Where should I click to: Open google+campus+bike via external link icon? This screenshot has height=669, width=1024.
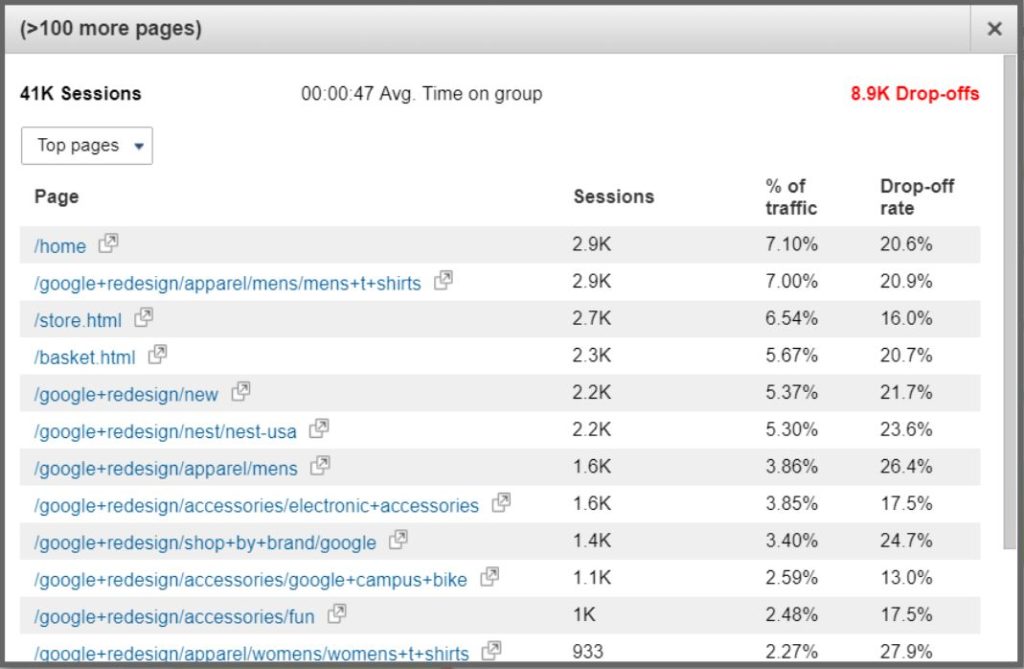[x=489, y=578]
